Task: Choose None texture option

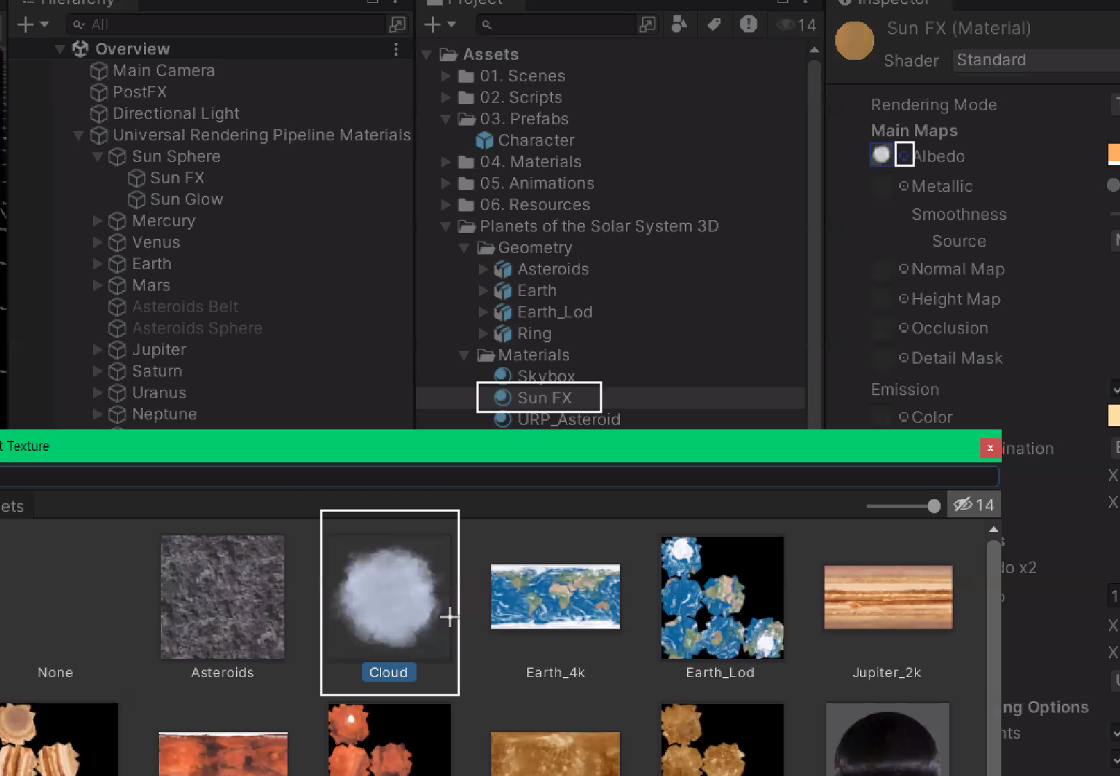Action: coord(55,672)
